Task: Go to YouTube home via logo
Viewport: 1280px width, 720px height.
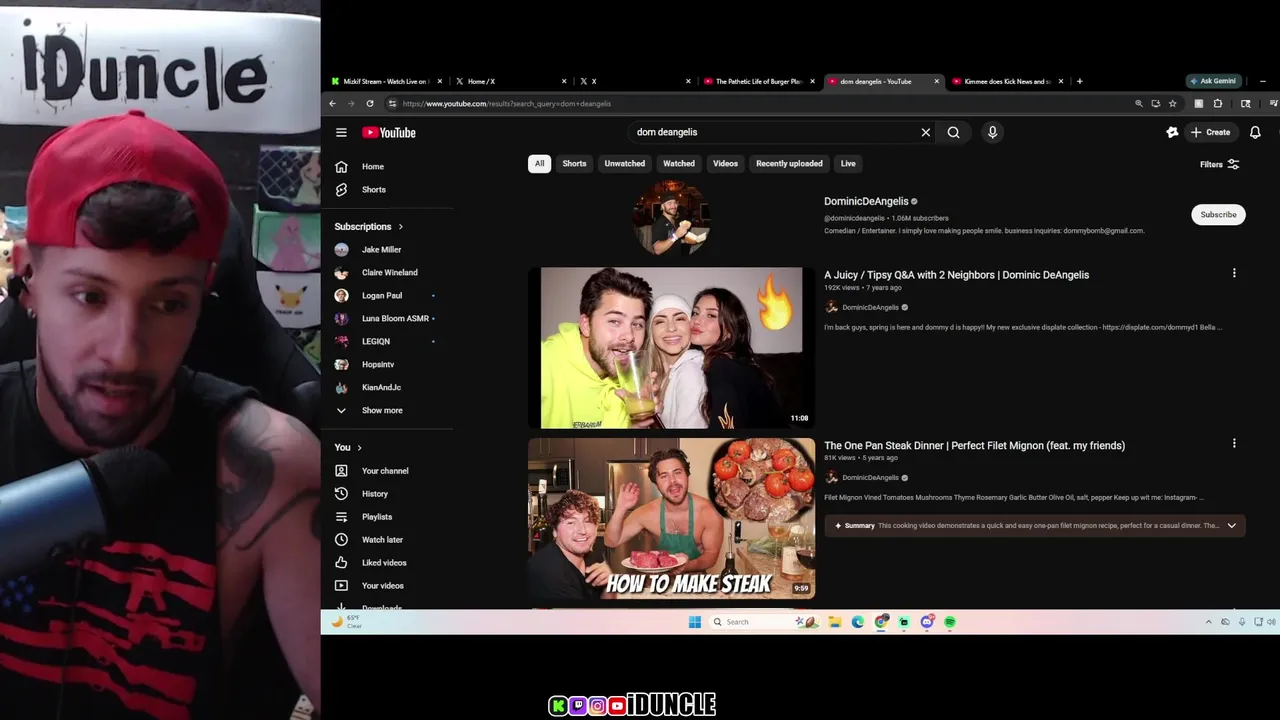Action: click(388, 132)
